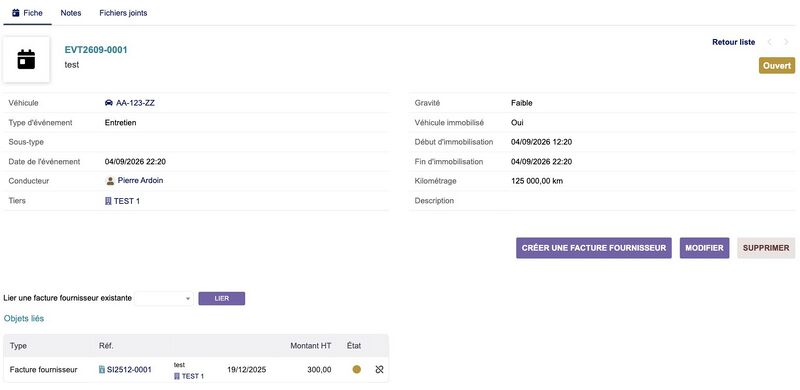Click the Ouvert status badge
The image size is (800, 390).
pos(777,65)
